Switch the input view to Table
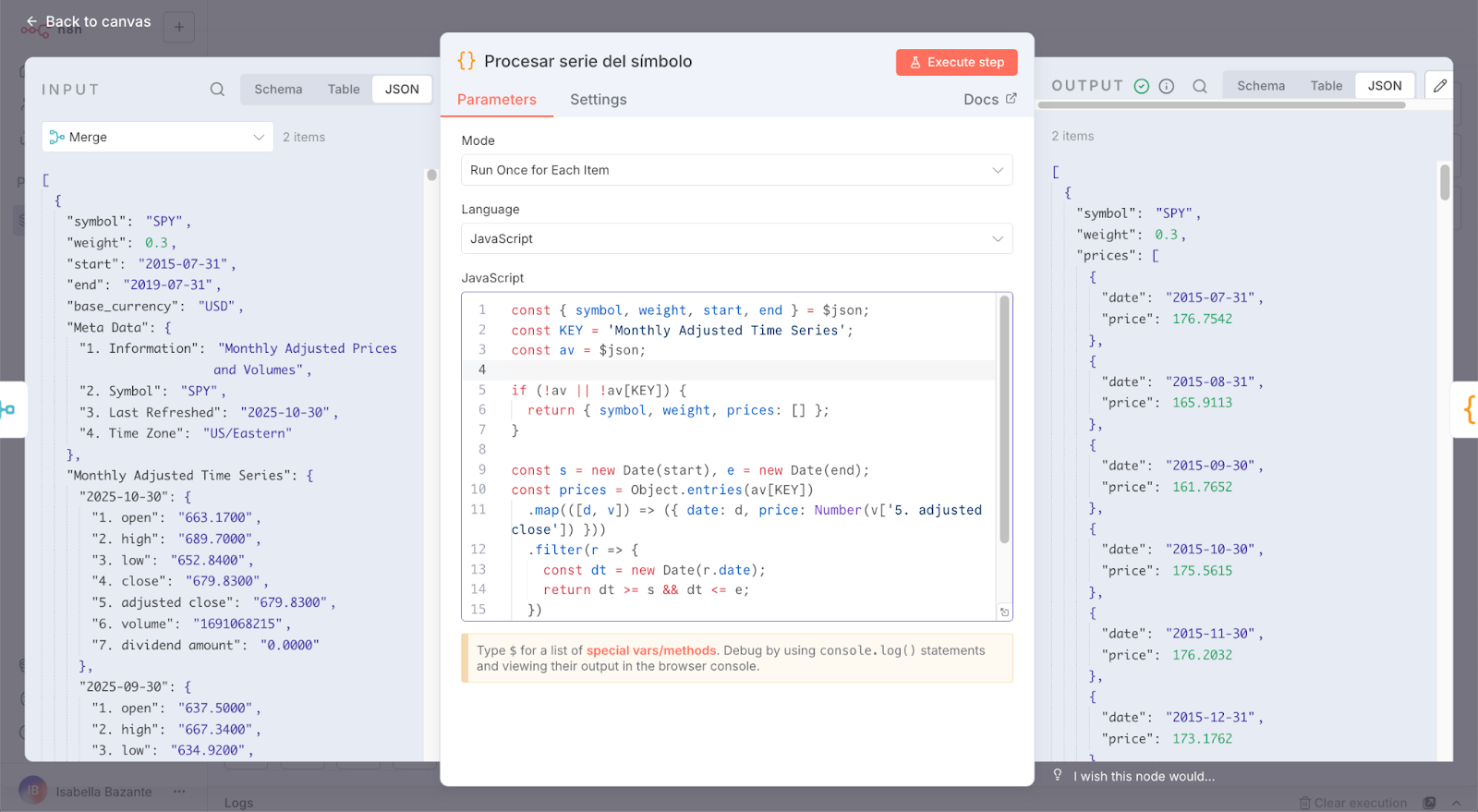 point(344,90)
